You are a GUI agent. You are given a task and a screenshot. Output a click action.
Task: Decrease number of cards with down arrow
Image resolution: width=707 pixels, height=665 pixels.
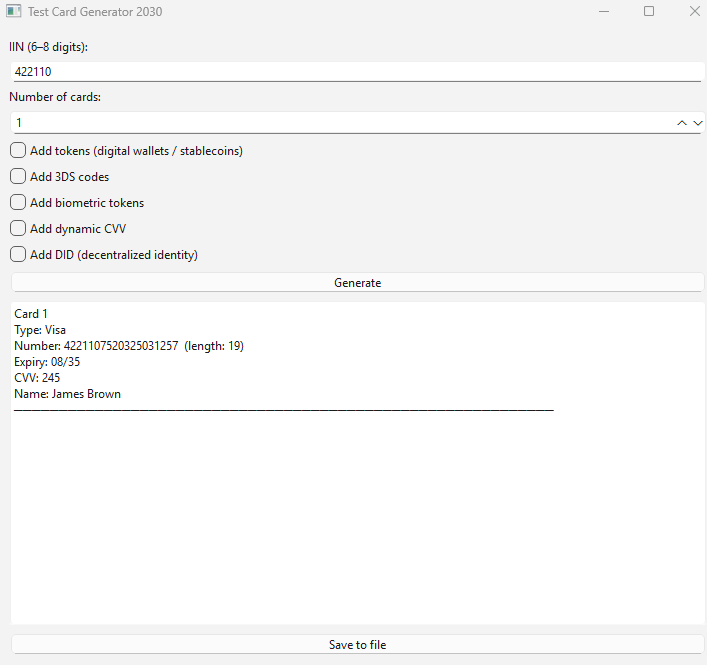pyautogui.click(x=698, y=123)
